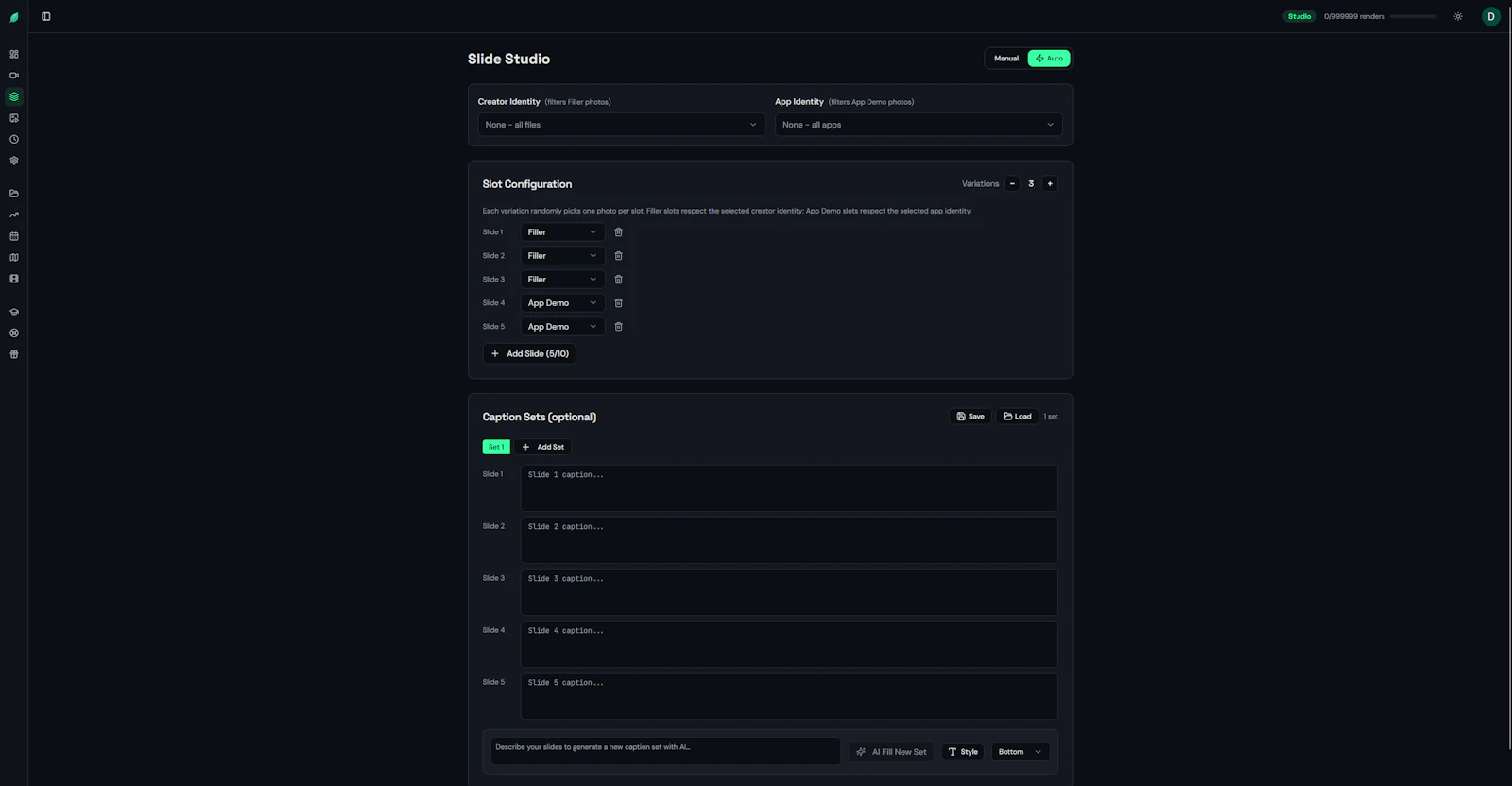Focus the Slide 2 caption field
This screenshot has width=1512, height=786.
(789, 540)
